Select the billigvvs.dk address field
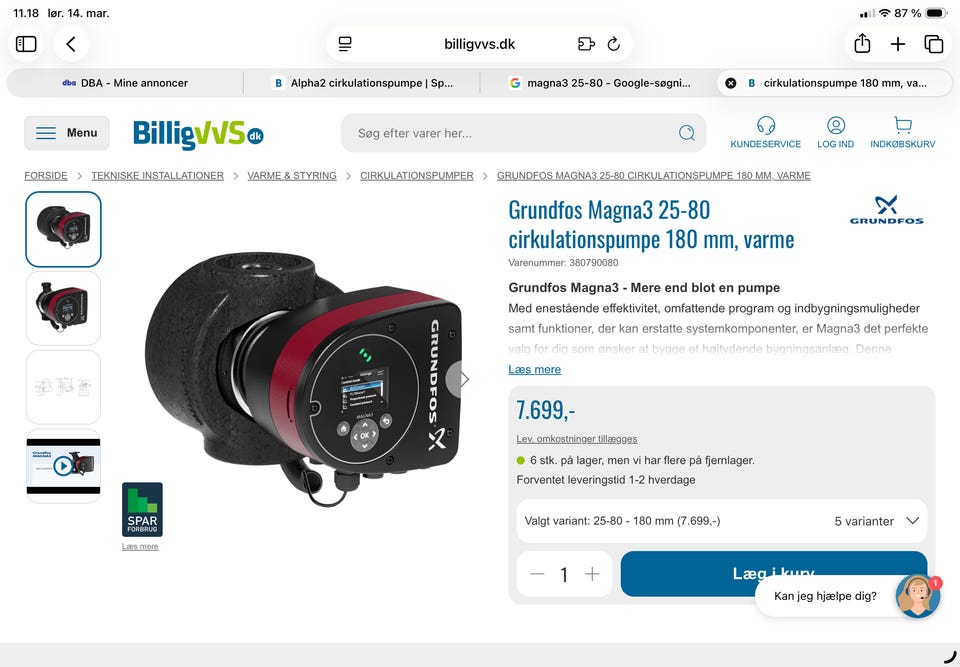960x667 pixels. (x=479, y=44)
